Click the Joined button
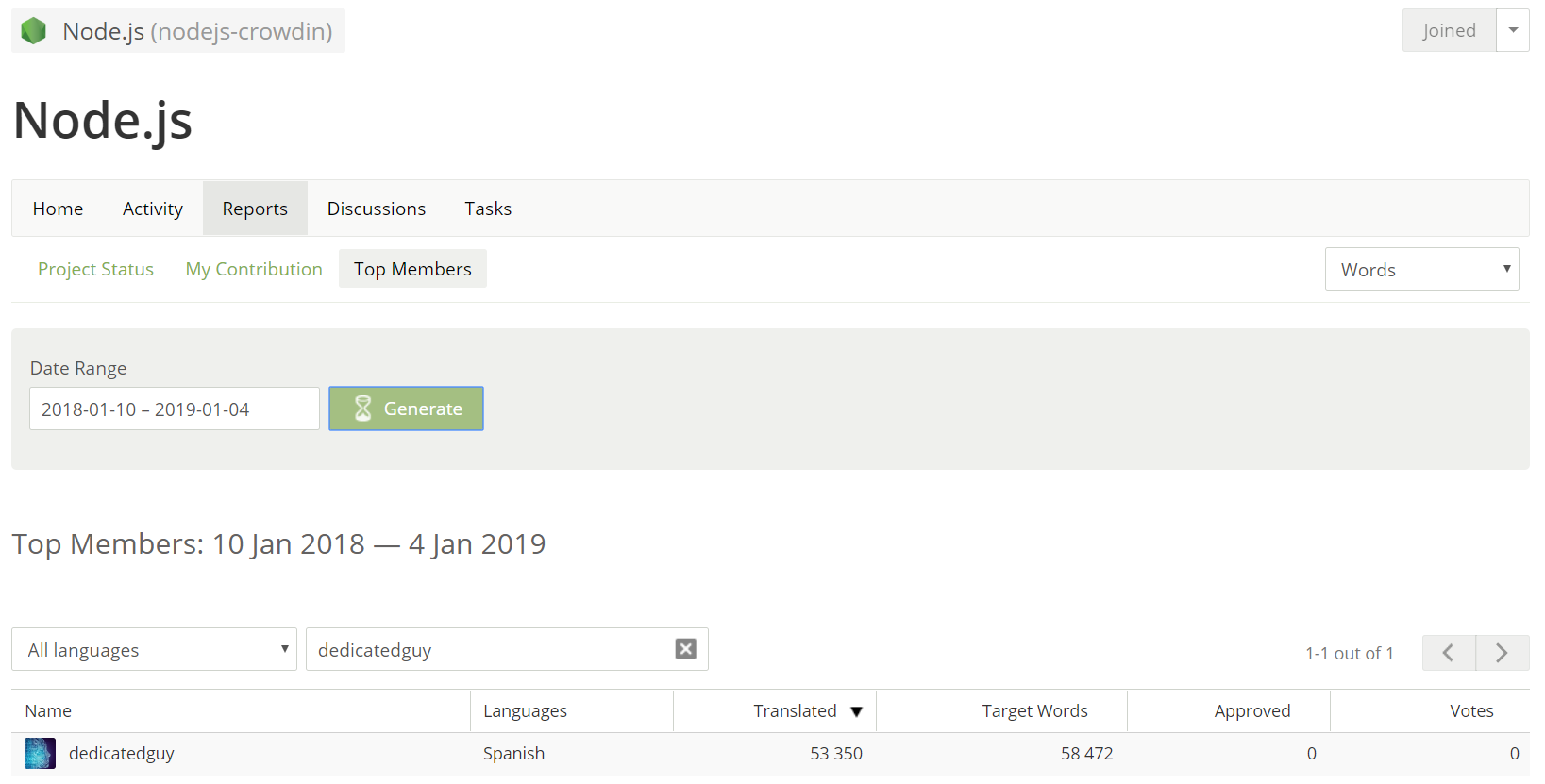The width and height of the screenshot is (1545, 784). 1449,30
